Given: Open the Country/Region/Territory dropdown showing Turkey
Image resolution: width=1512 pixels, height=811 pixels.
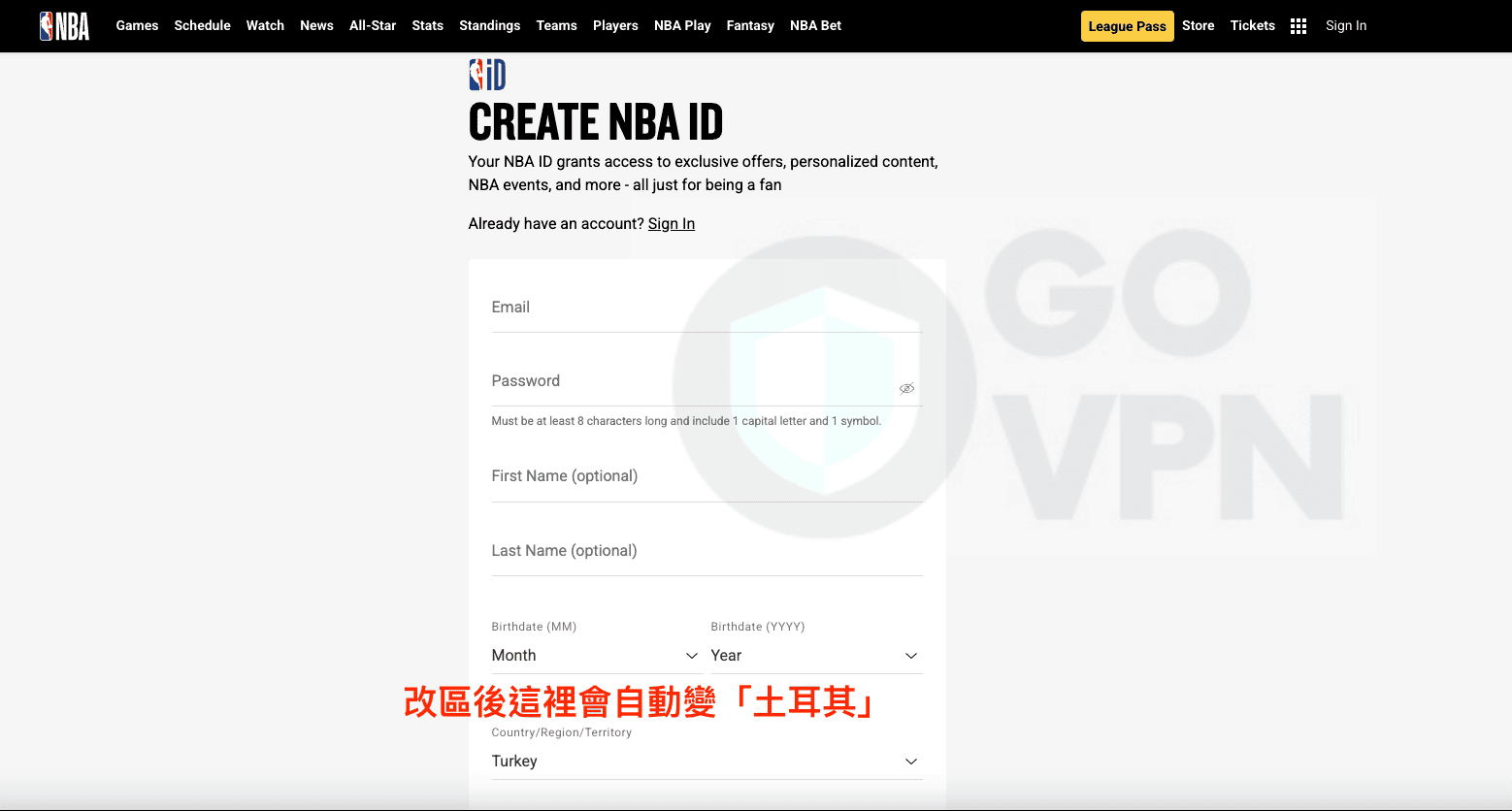Looking at the screenshot, I should 707,762.
